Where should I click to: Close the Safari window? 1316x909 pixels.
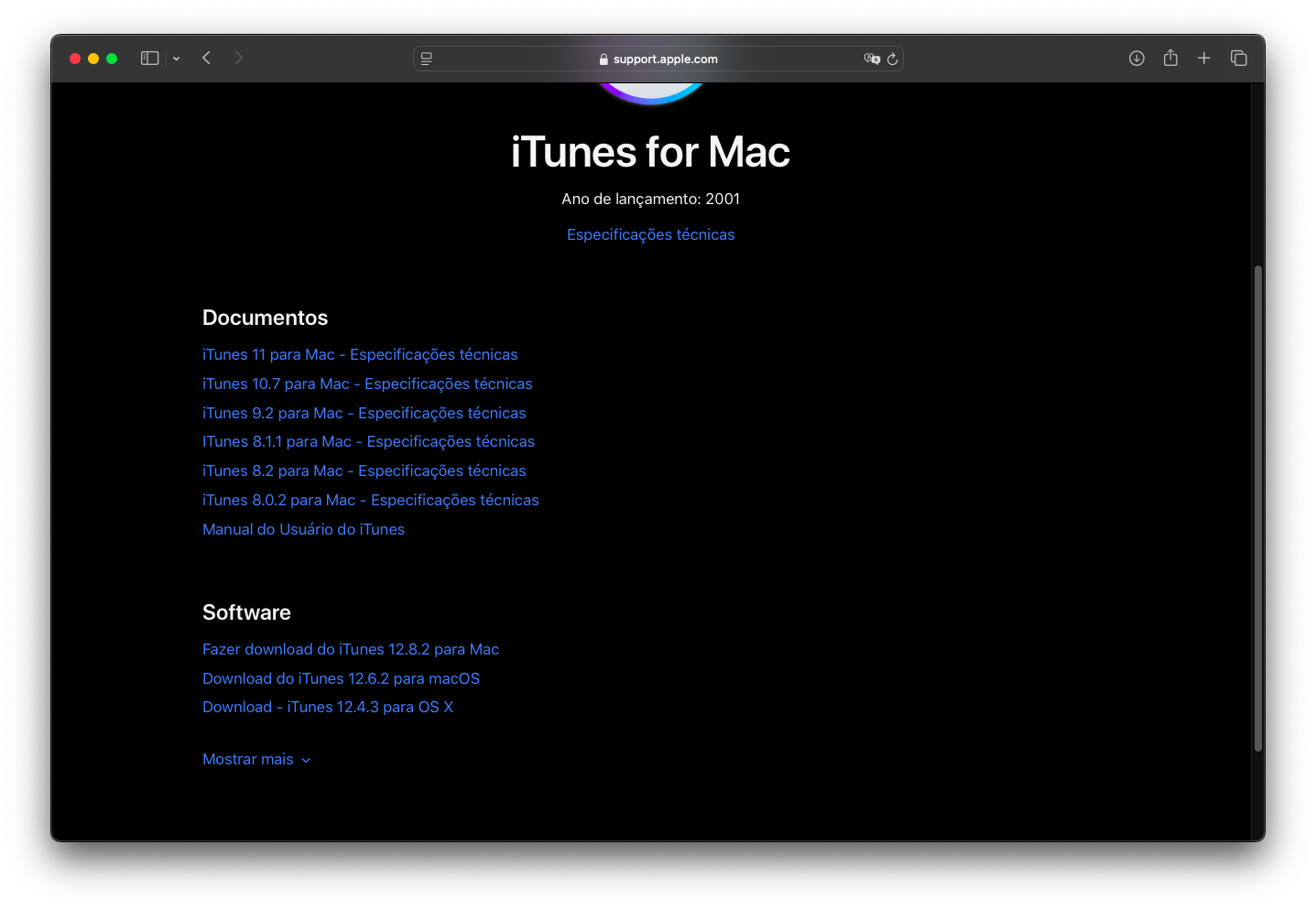point(75,59)
